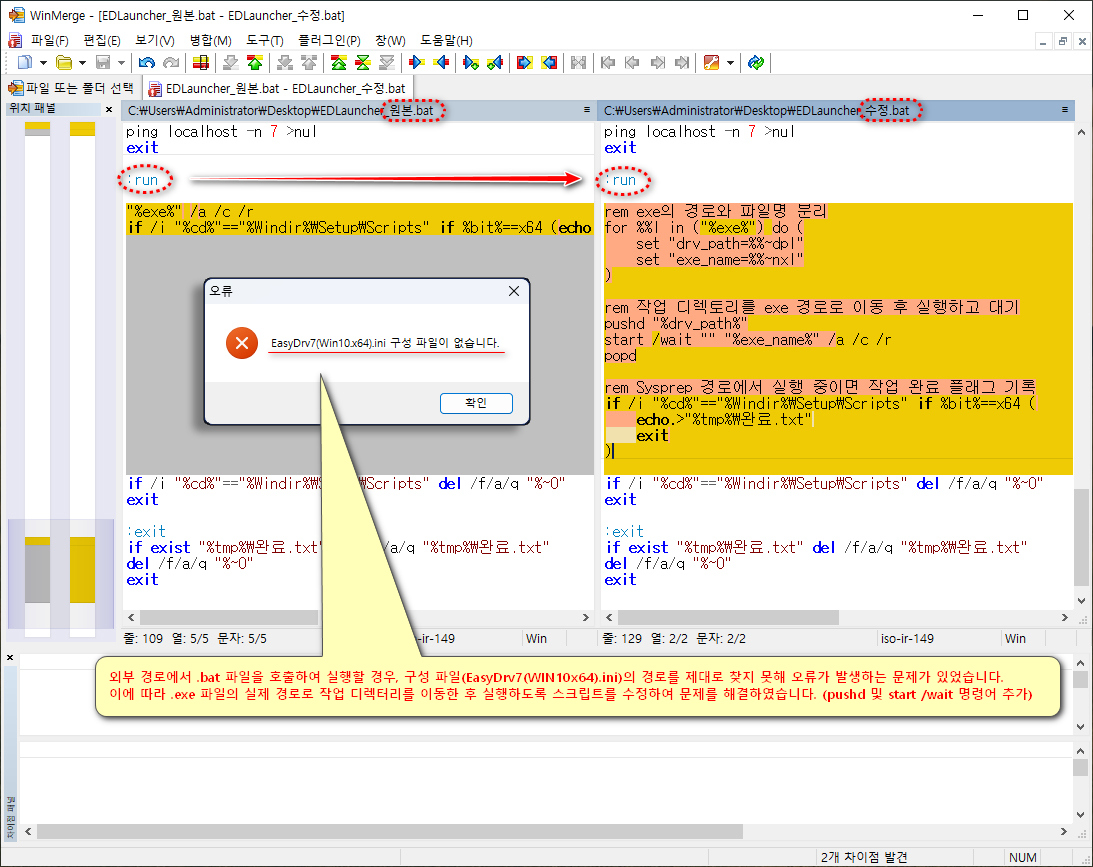
Task: Click 'pushd "%drv_path%"' line in right pane
Action: 676,323
